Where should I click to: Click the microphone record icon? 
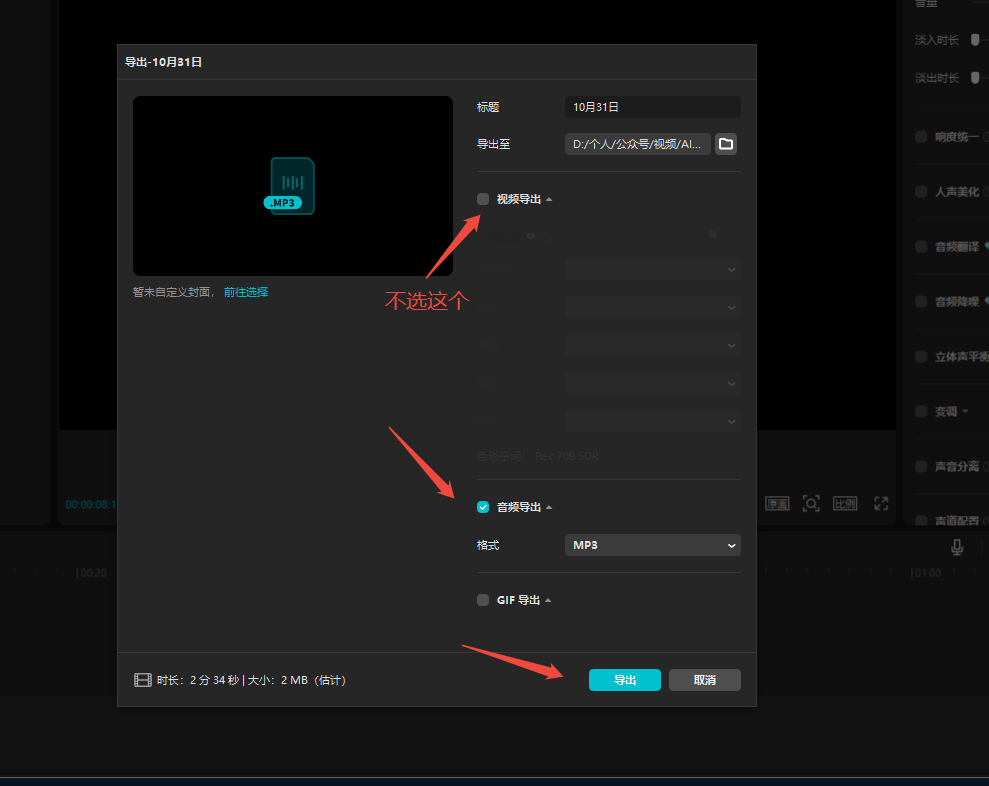[x=956, y=547]
